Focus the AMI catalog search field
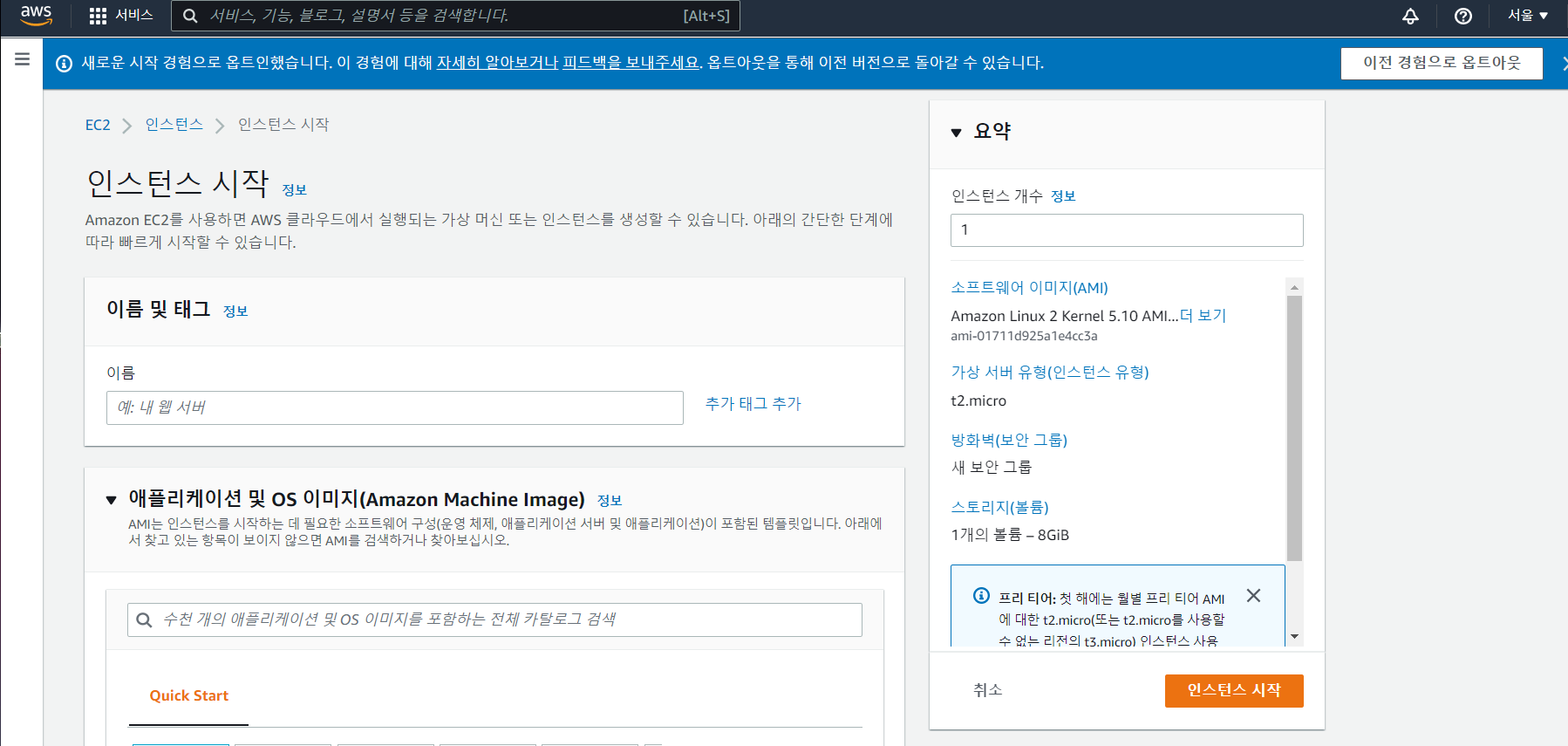1568x746 pixels. click(494, 619)
